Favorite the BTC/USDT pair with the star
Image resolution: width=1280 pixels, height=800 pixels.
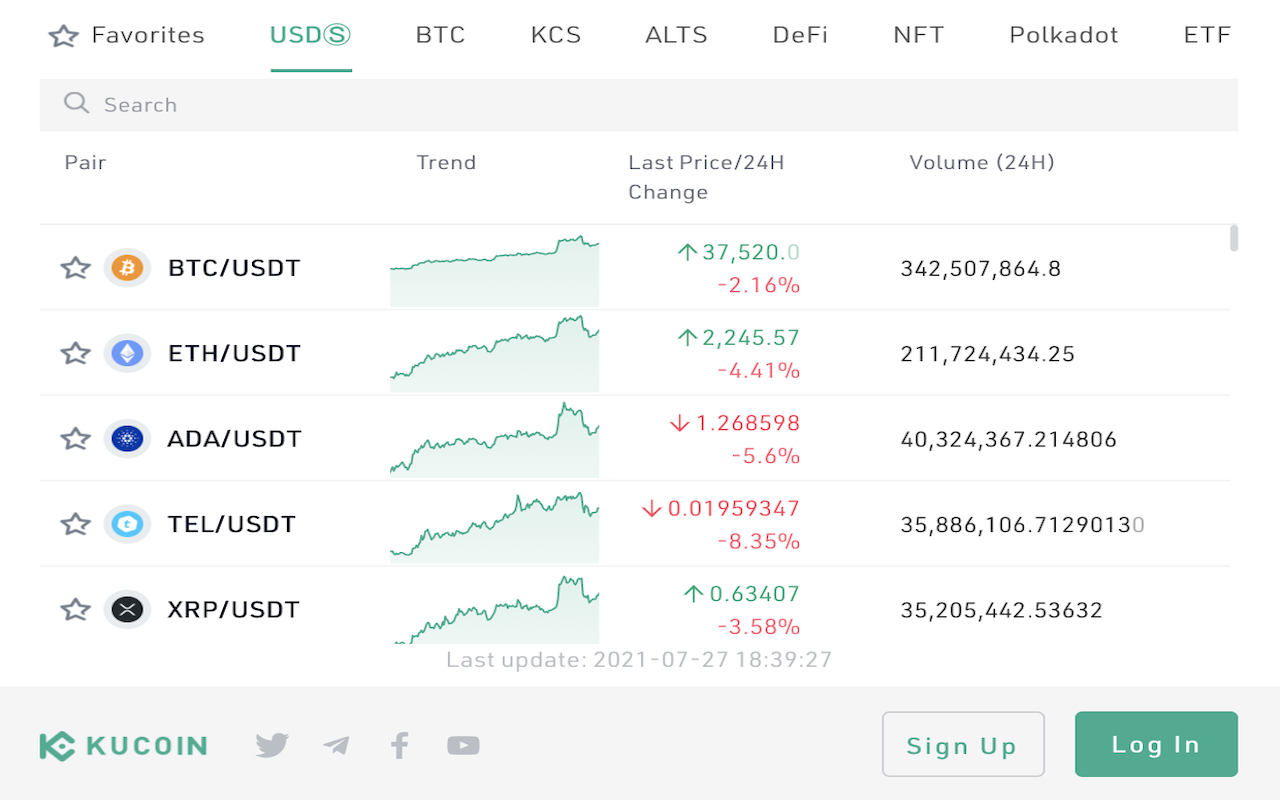[x=75, y=268]
